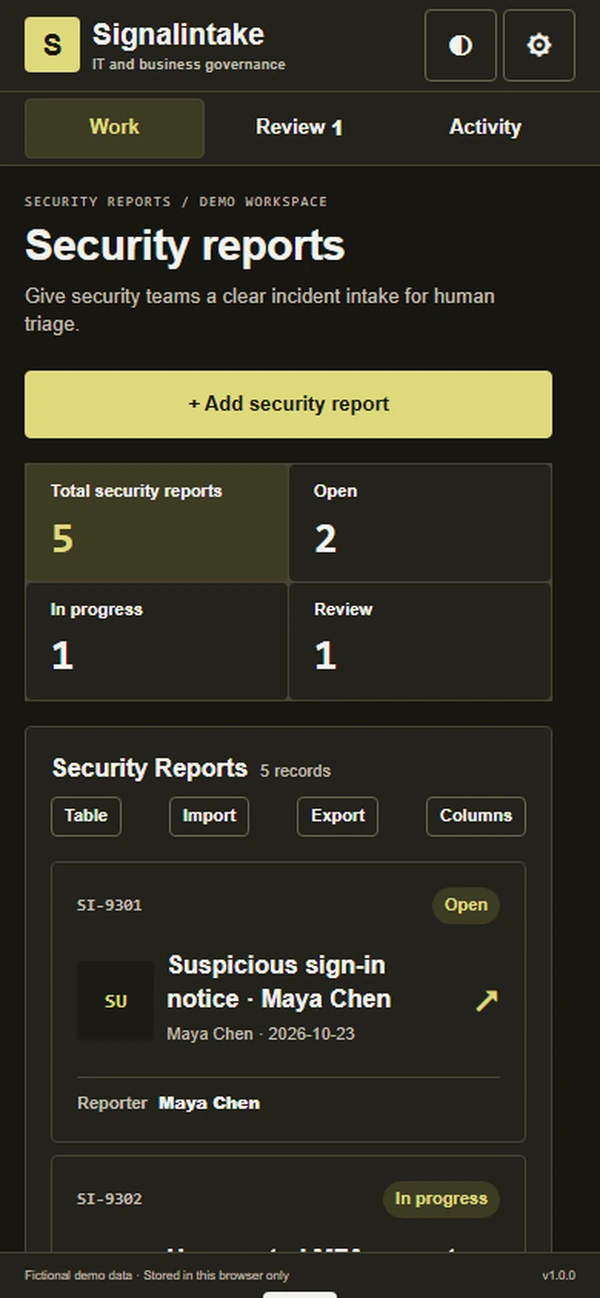Screen dimensions: 600x1298
Task: Open the Columns options
Action: [x=476, y=816]
